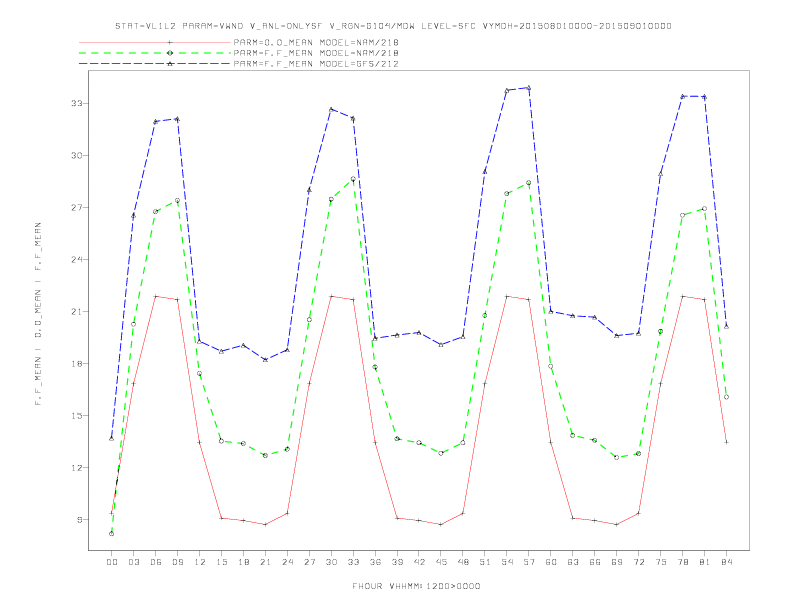This screenshot has width=792, height=612.
Task: Click x-axis forecast hour label 48
Action: point(463,562)
